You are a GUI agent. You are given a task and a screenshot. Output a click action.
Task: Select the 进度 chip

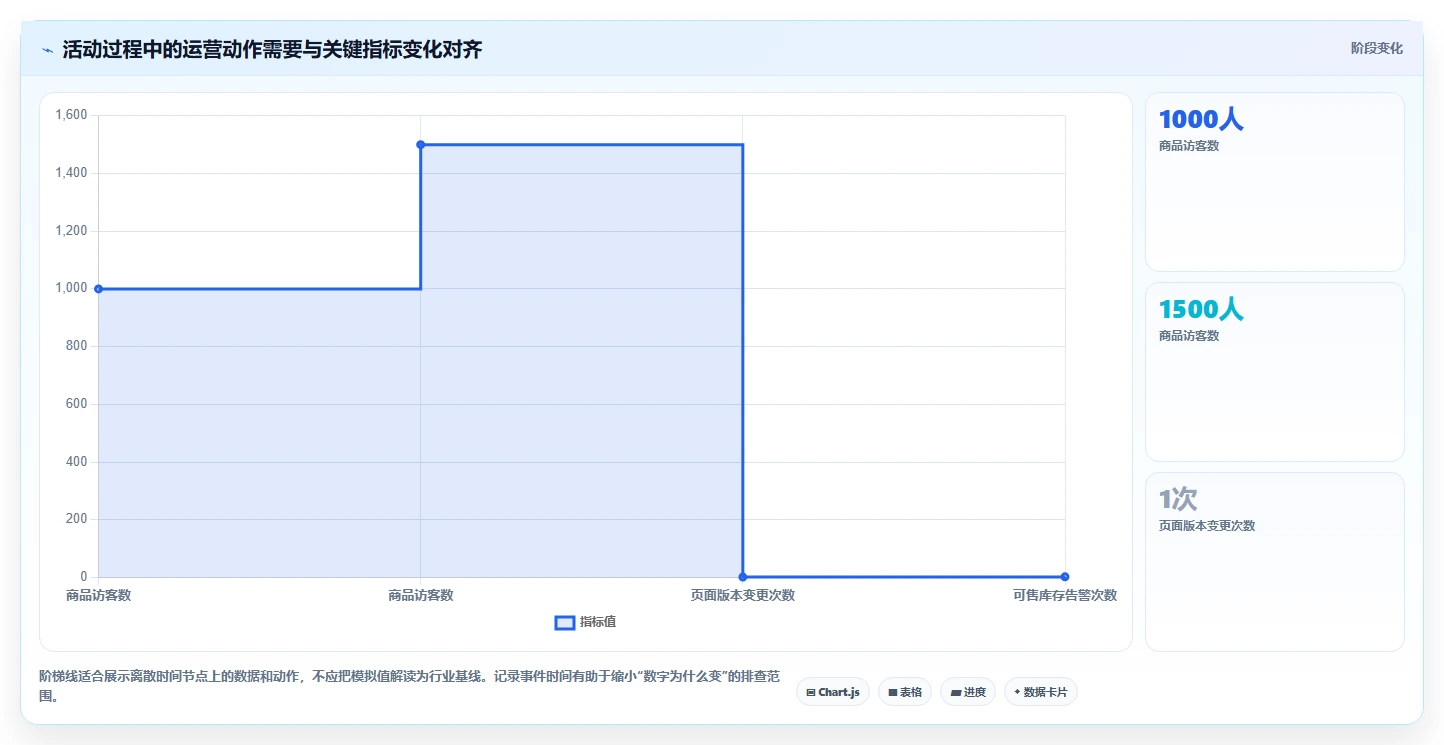click(x=968, y=692)
